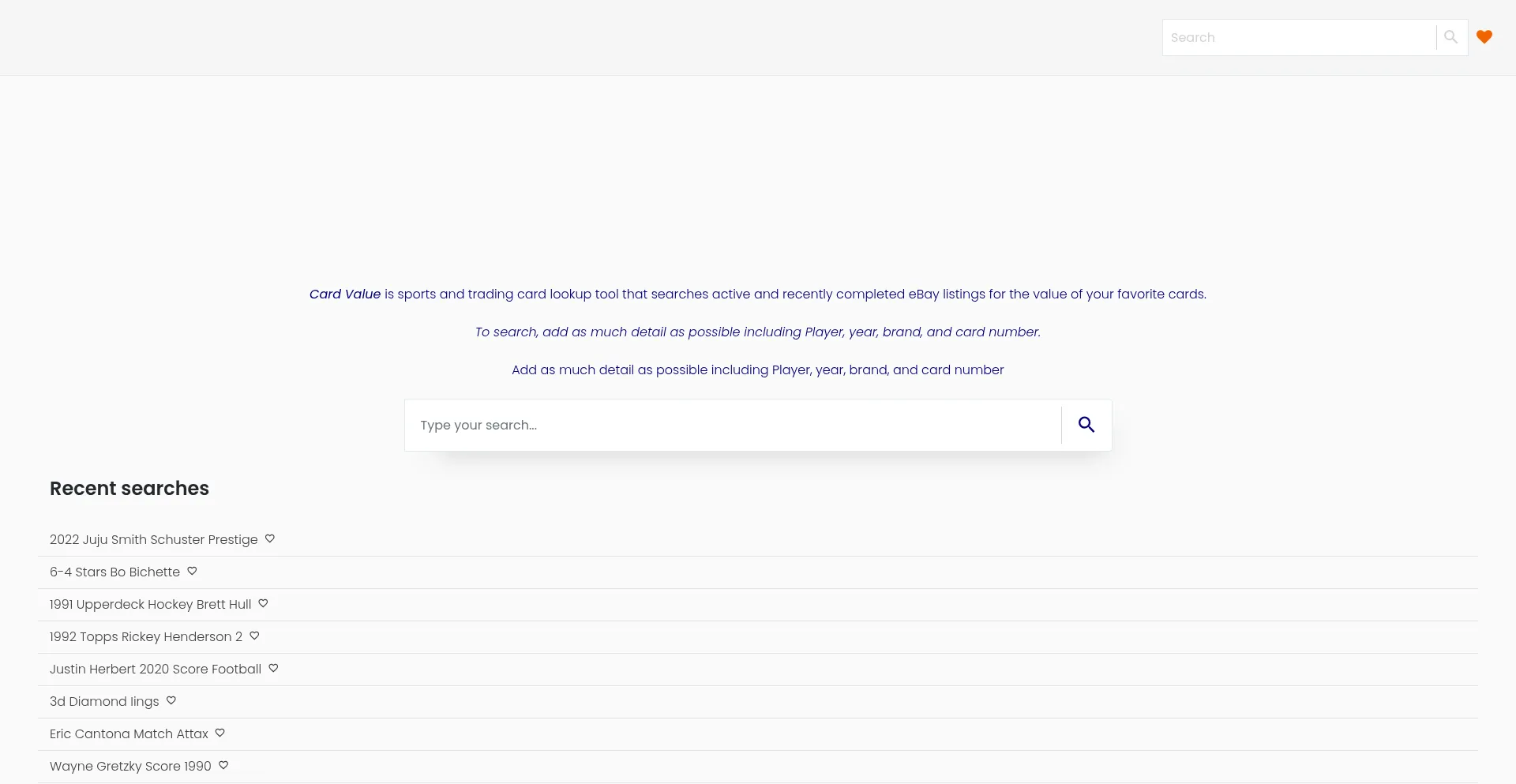Select the 1991 Upperdeck Hockey Brett Hull search
This screenshot has width=1516, height=784.
point(150,604)
